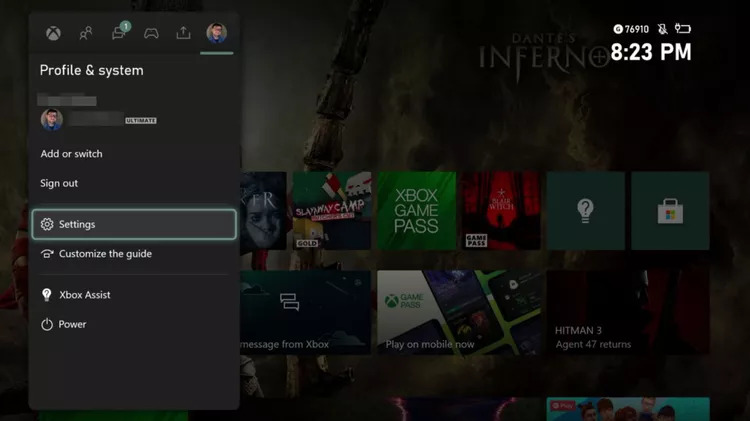
Task: Click the Ultimate membership badge
Action: pyautogui.click(x=141, y=121)
